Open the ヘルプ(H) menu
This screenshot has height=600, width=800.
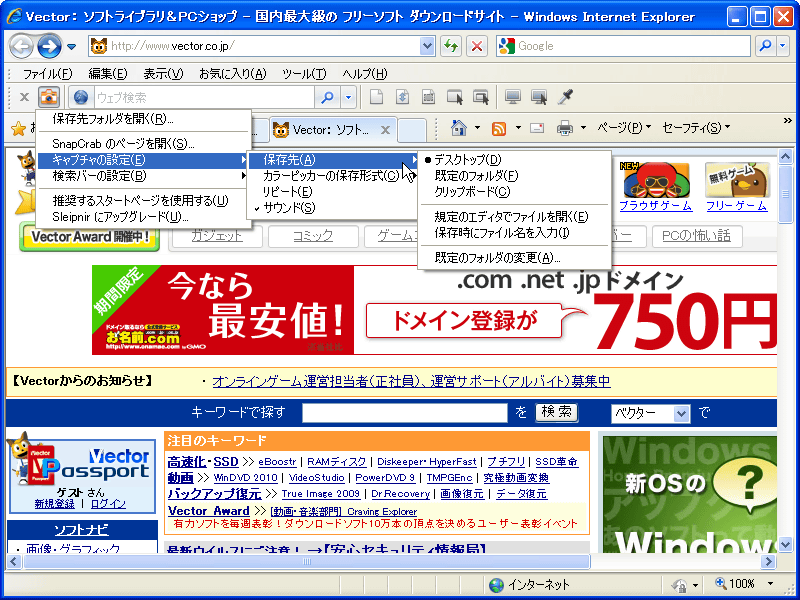[x=365, y=74]
